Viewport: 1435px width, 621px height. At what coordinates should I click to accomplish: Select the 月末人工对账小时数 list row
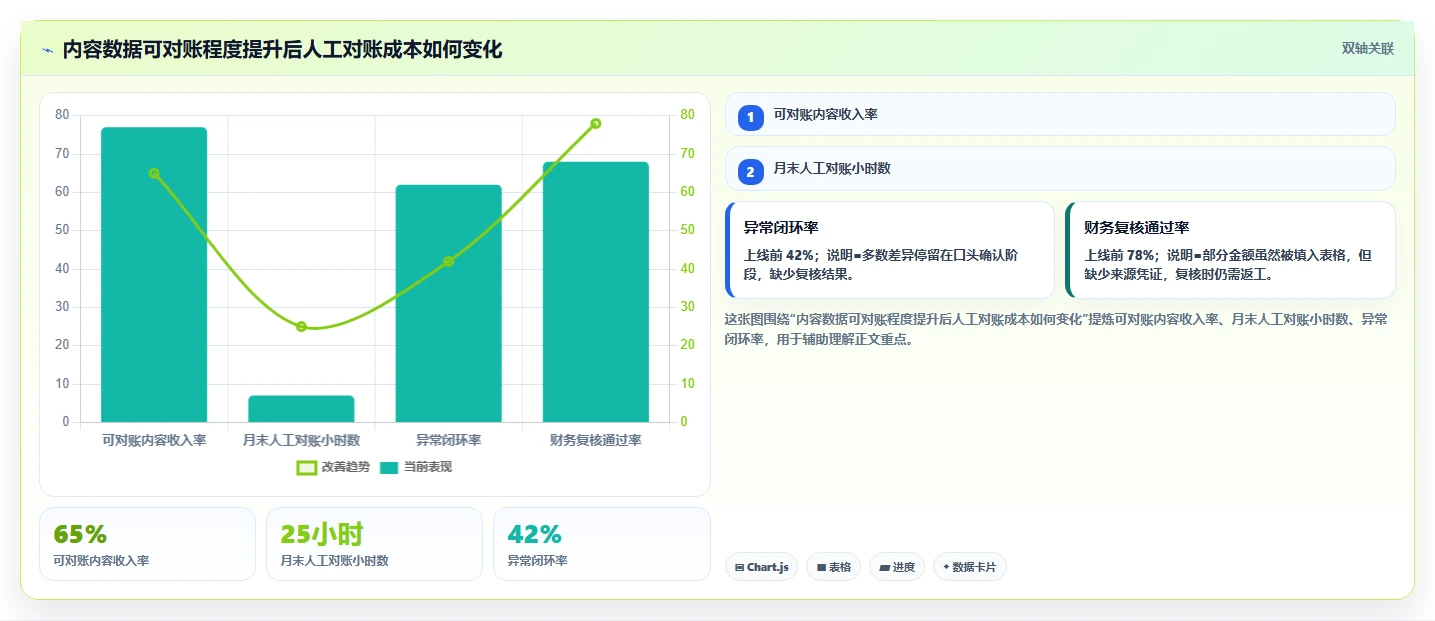point(1060,168)
